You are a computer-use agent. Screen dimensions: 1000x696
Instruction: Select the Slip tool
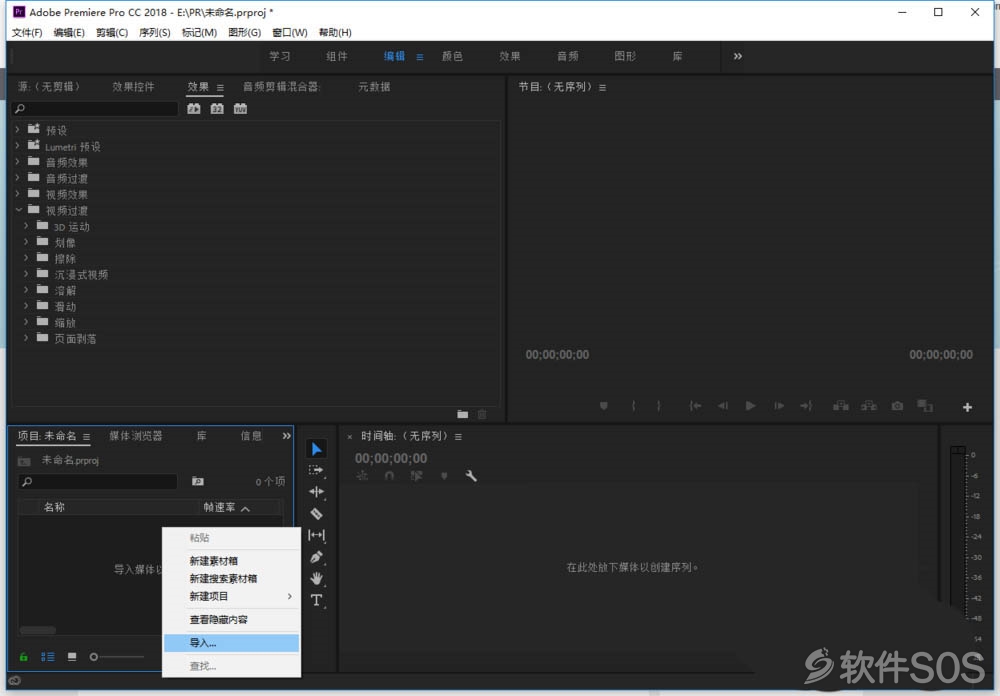(x=316, y=535)
